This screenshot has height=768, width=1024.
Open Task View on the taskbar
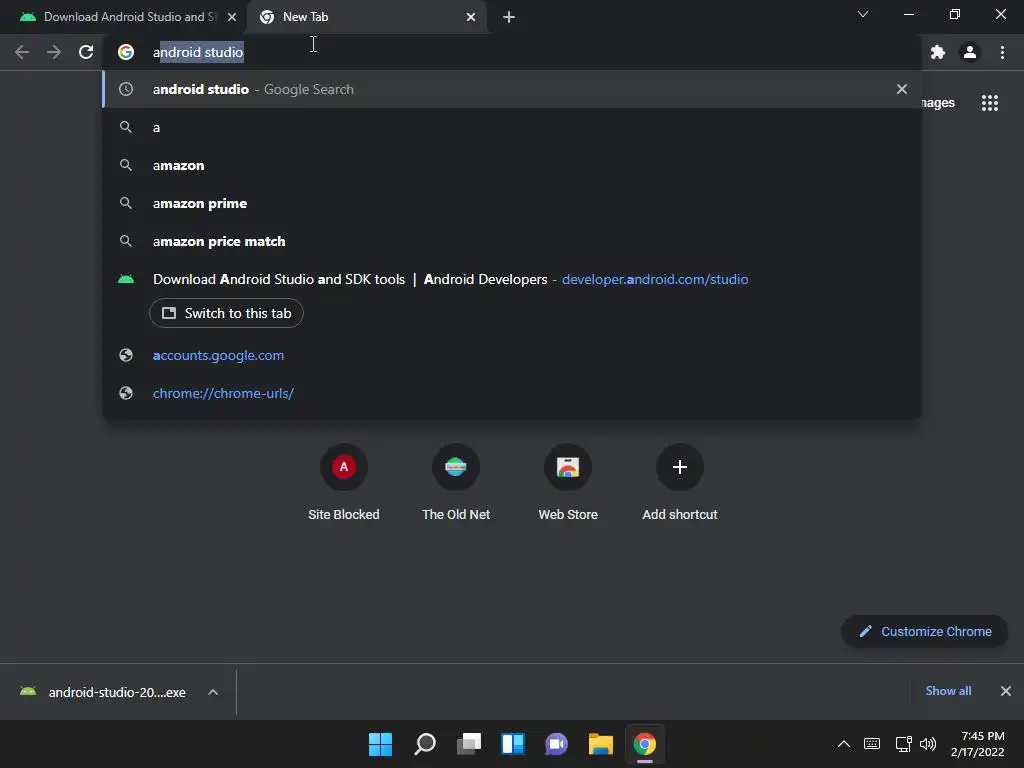point(469,744)
